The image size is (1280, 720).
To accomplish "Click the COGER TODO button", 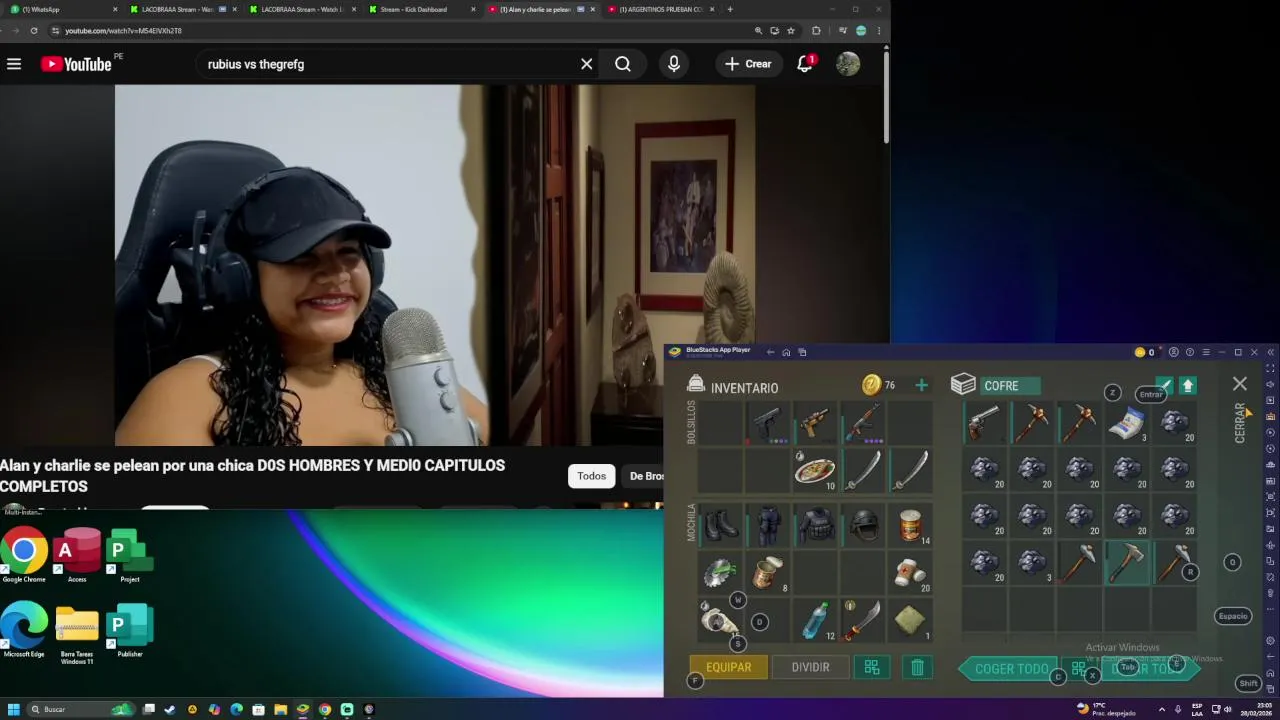I will 1011,669.
